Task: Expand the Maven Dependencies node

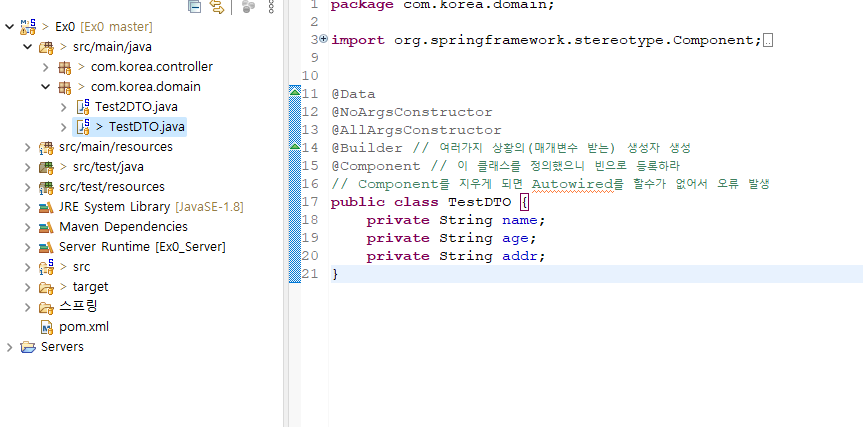Action: (x=28, y=227)
